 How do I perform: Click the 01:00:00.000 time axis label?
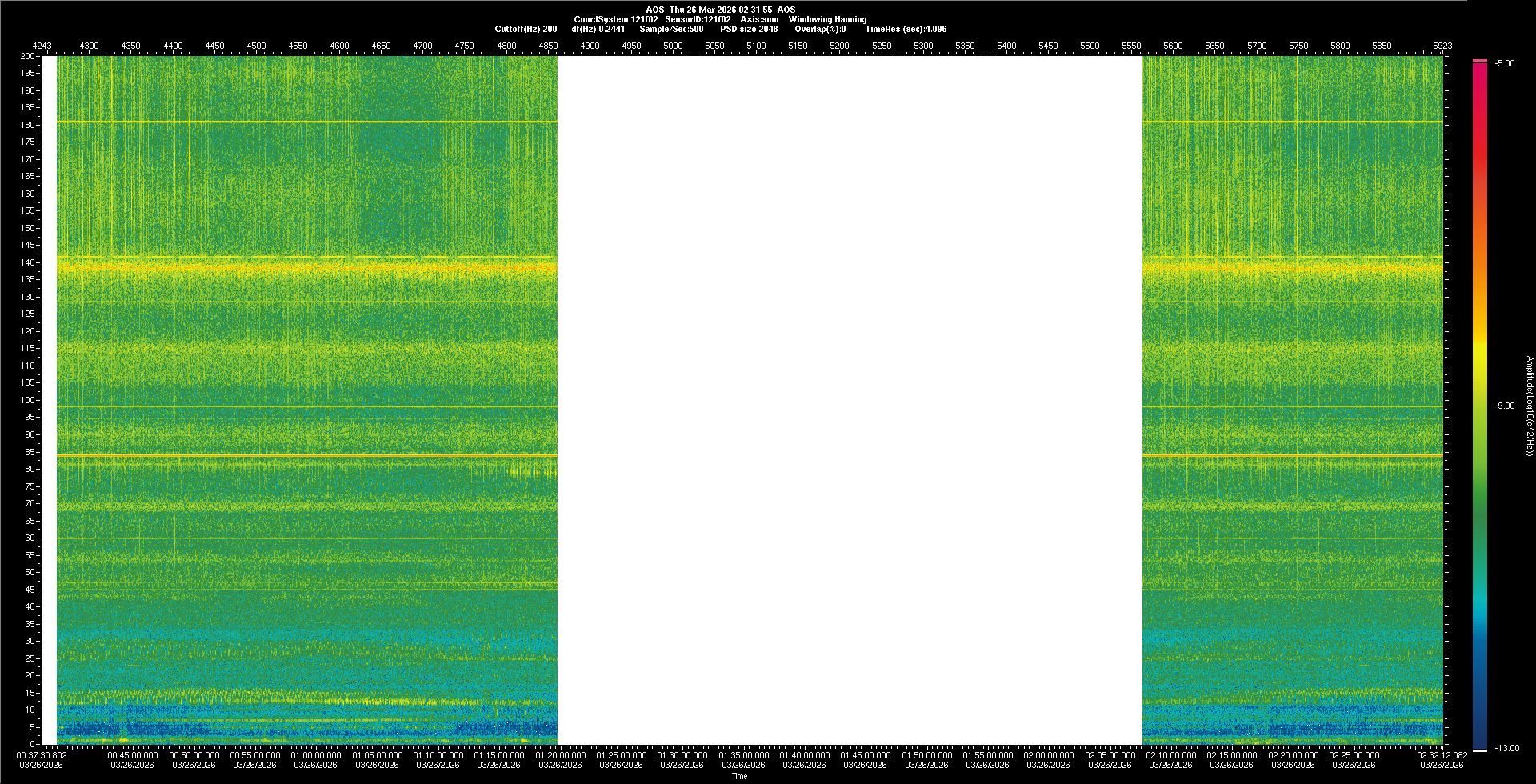click(x=315, y=755)
